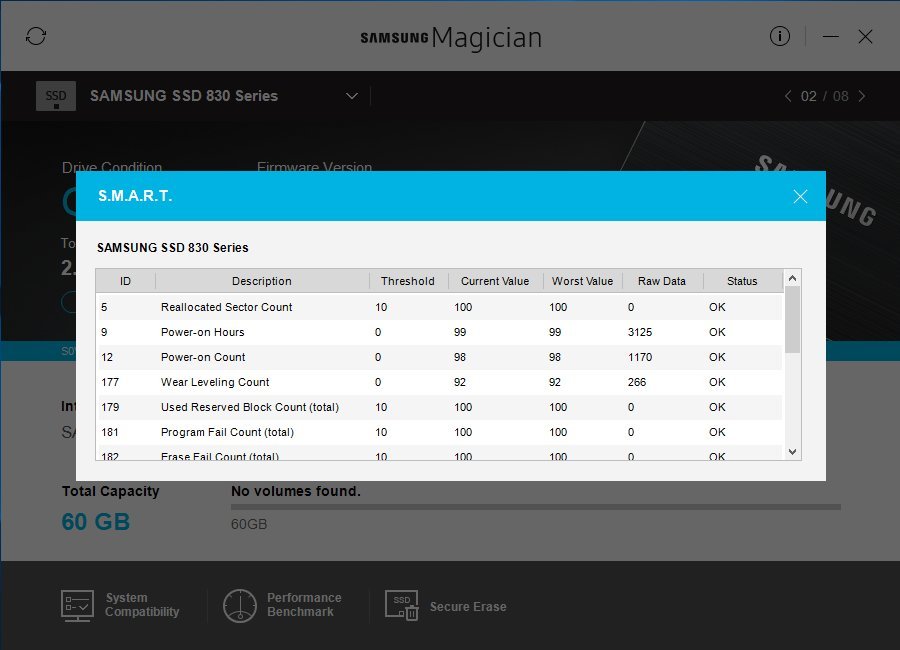Viewport: 900px width, 650px height.
Task: Sort by Worst Value column header
Action: [582, 281]
